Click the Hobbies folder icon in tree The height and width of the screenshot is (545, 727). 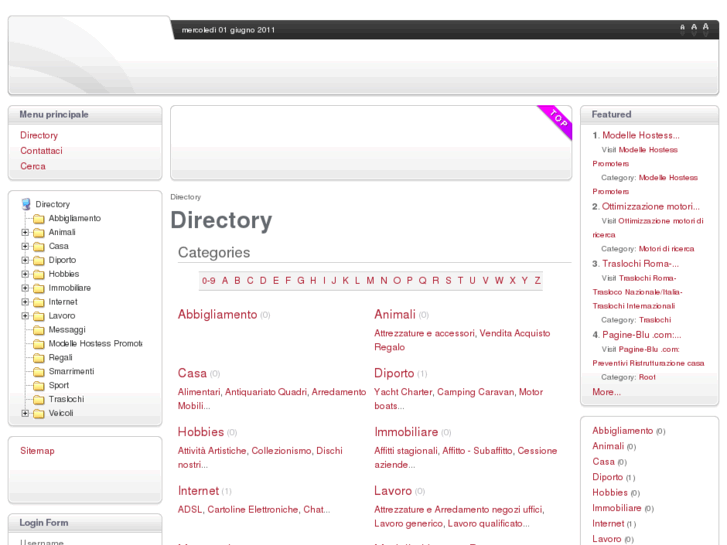(x=39, y=274)
